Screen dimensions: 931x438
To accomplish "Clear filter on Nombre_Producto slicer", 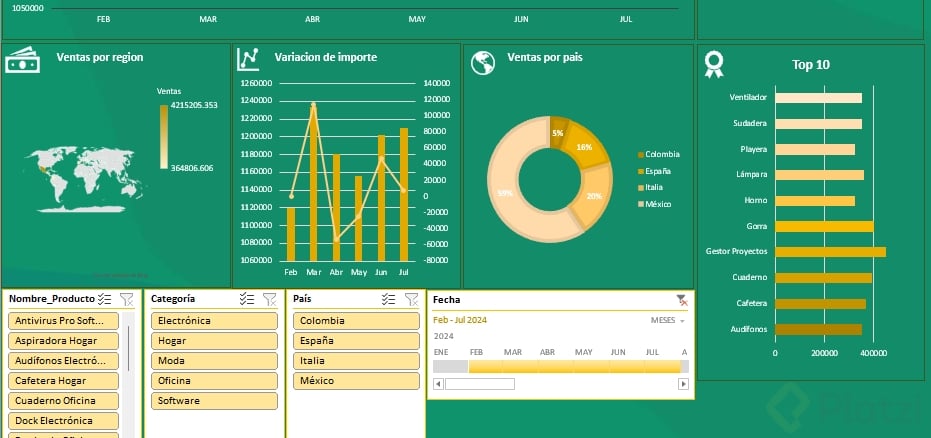I will point(126,299).
